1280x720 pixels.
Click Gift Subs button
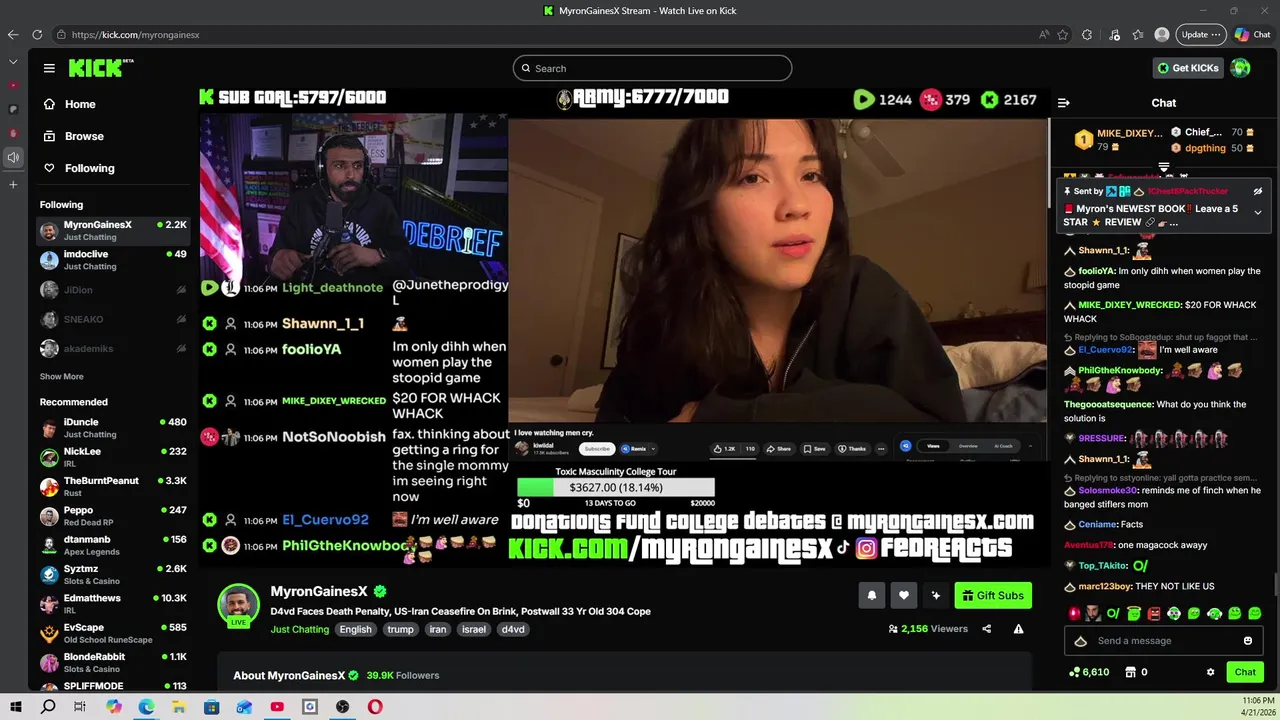(993, 595)
